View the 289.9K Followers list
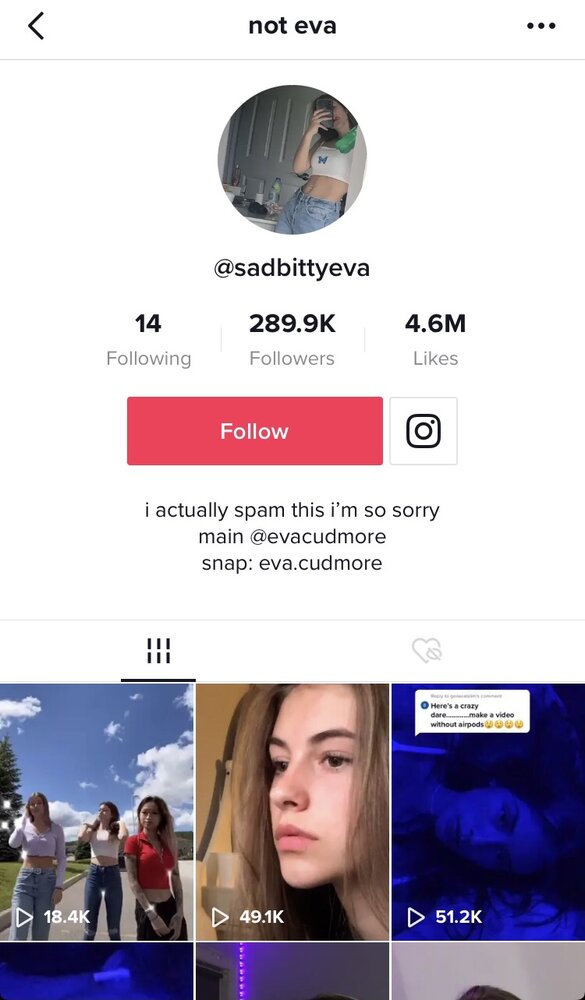Screen dimensions: 585x1000 click(292, 340)
